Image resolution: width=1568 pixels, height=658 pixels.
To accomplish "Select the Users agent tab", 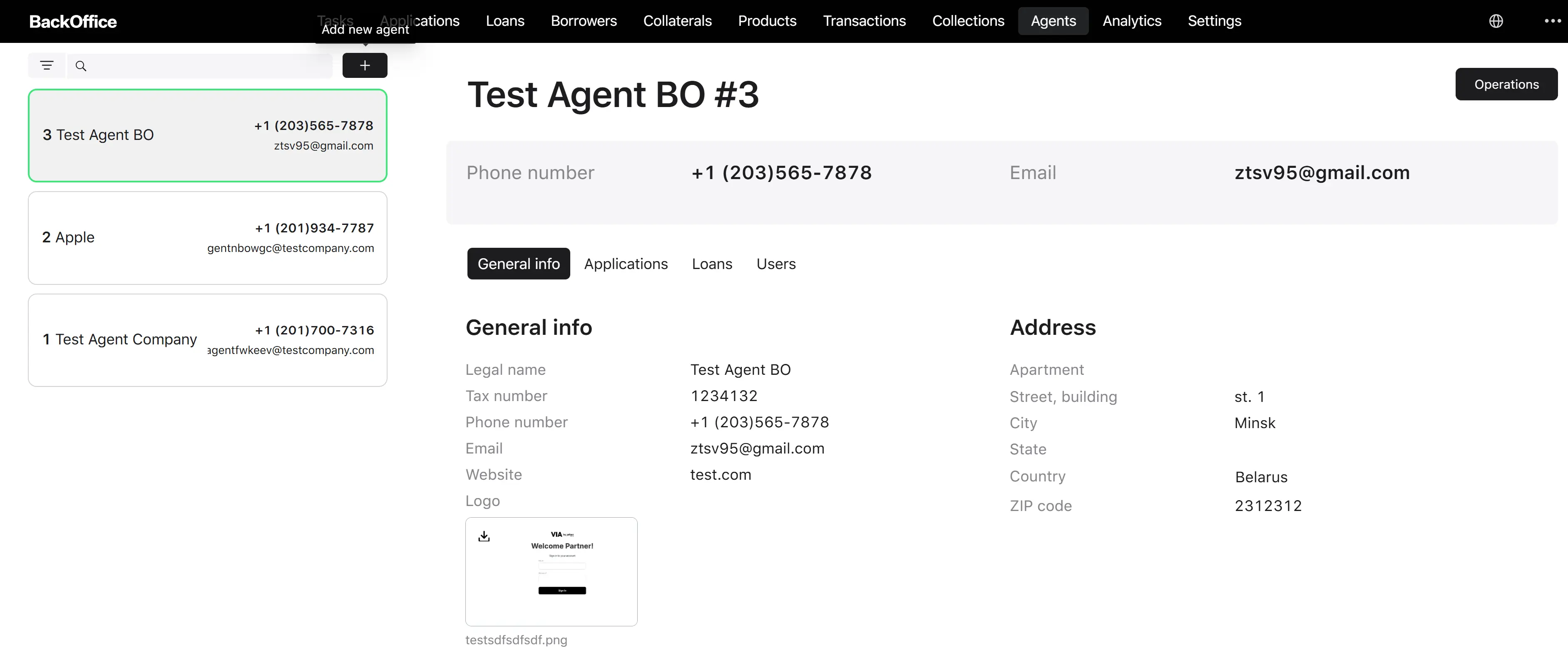I will [775, 264].
